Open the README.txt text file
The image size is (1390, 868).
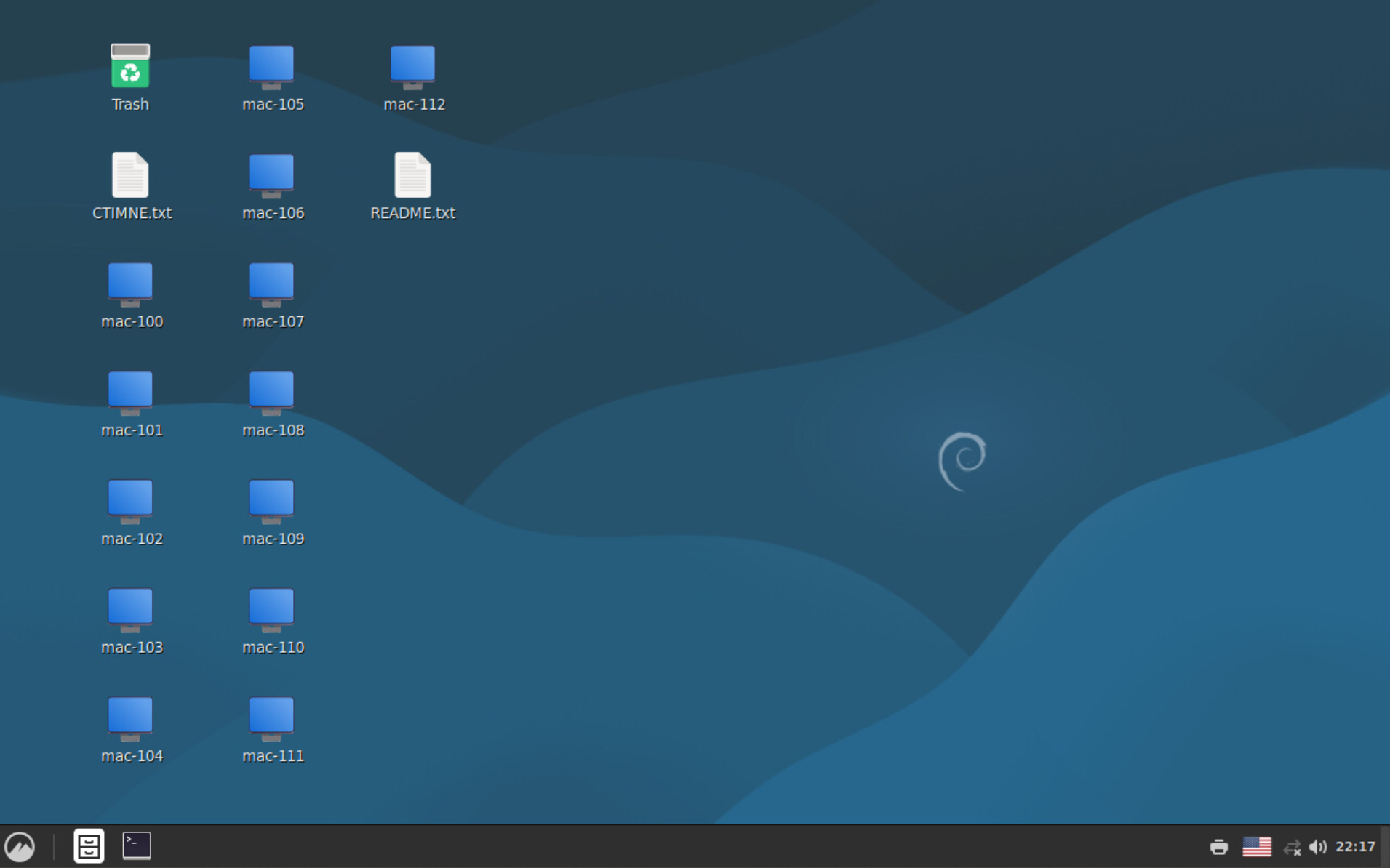[x=412, y=174]
